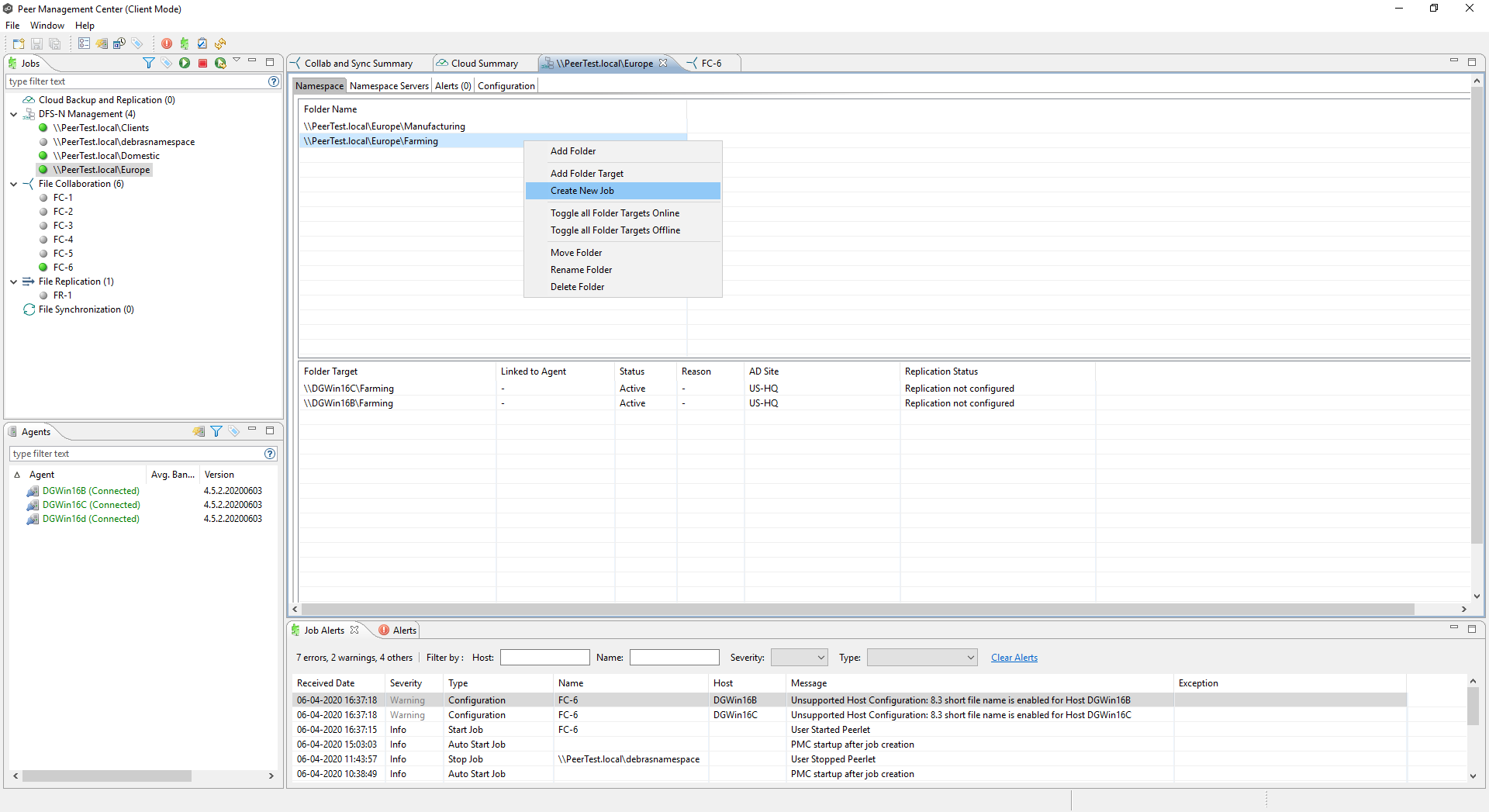The image size is (1489, 812).
Task: Filter the Jobs list using the funnel icon
Action: coord(149,63)
